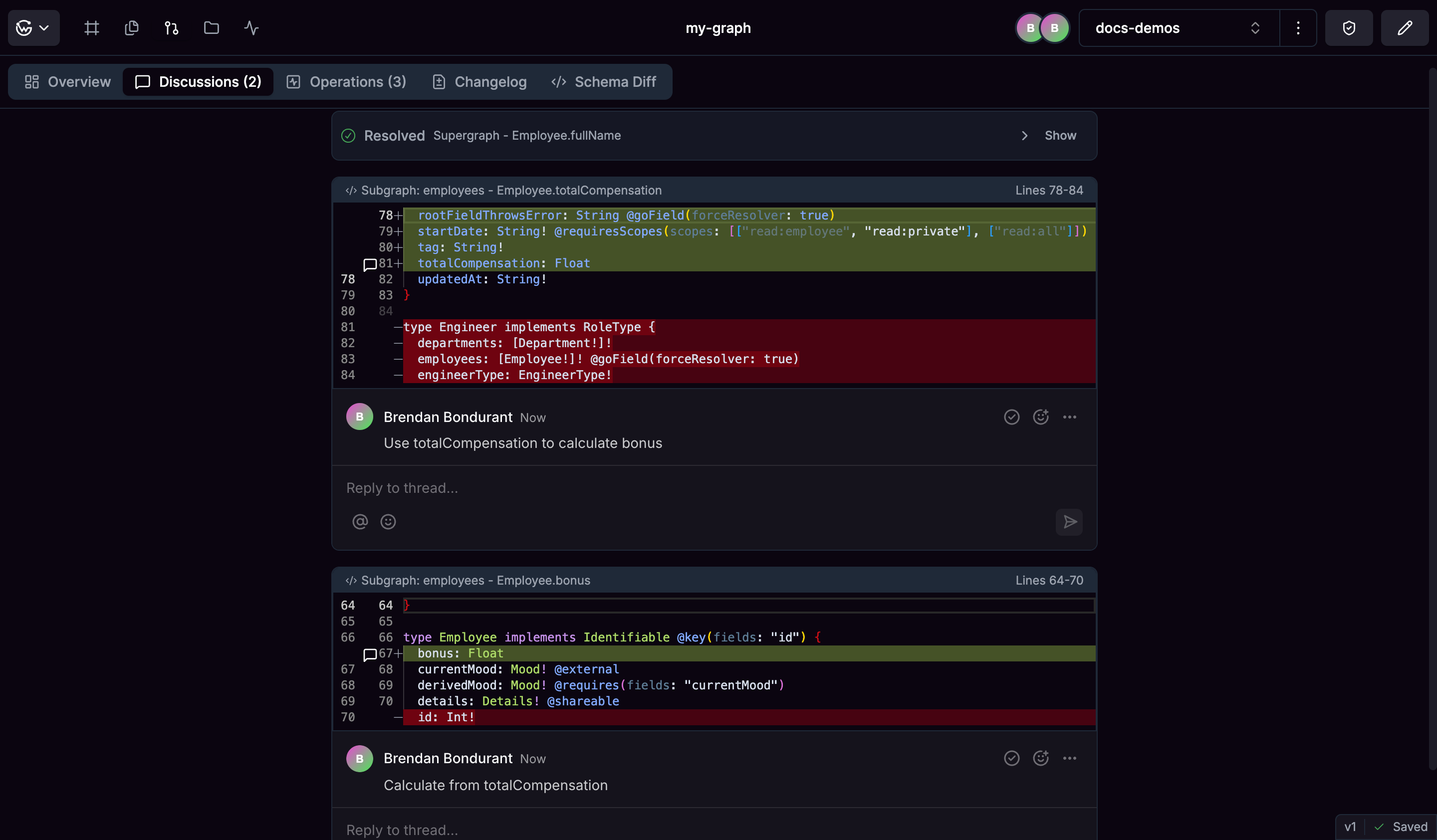
Task: Toggle the comment bubble on line 81
Action: point(370,264)
